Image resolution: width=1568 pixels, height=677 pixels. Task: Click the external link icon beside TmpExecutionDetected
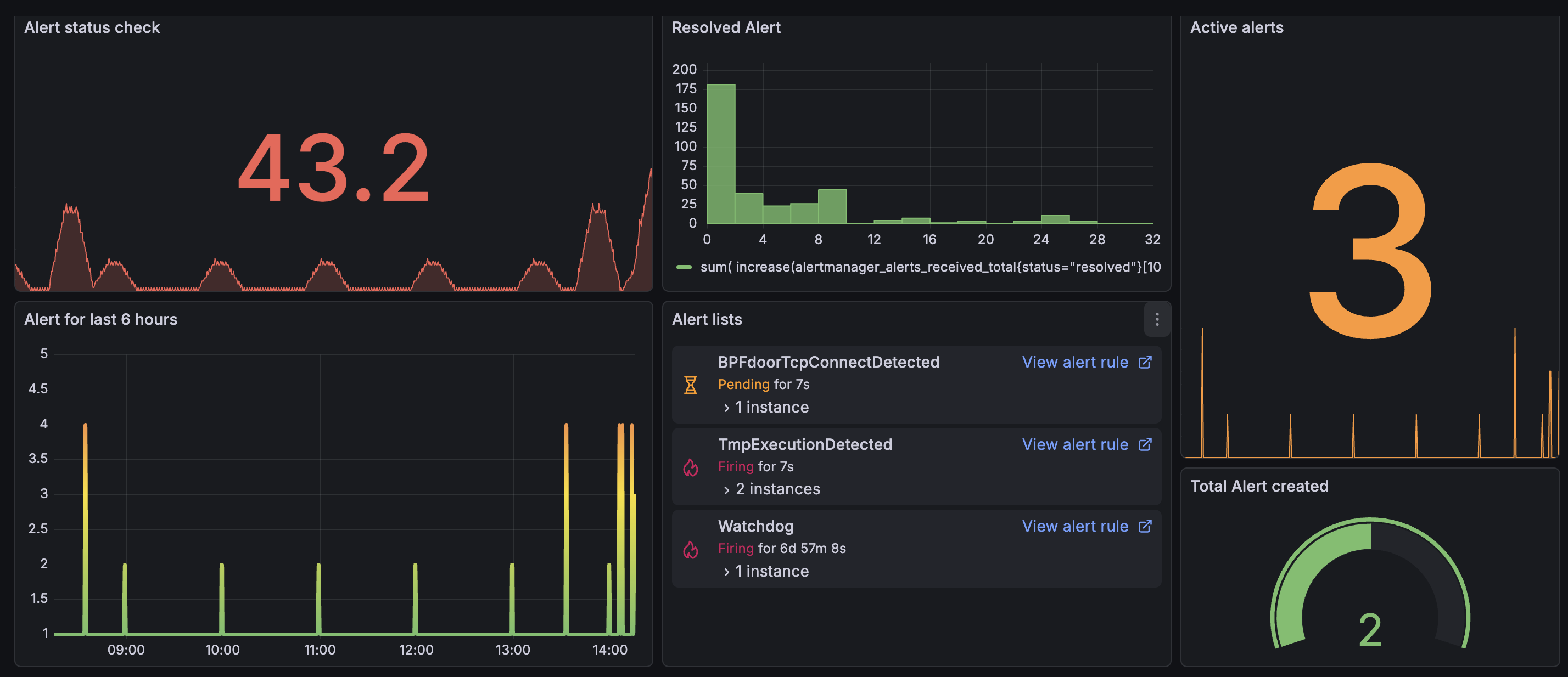coord(1145,444)
